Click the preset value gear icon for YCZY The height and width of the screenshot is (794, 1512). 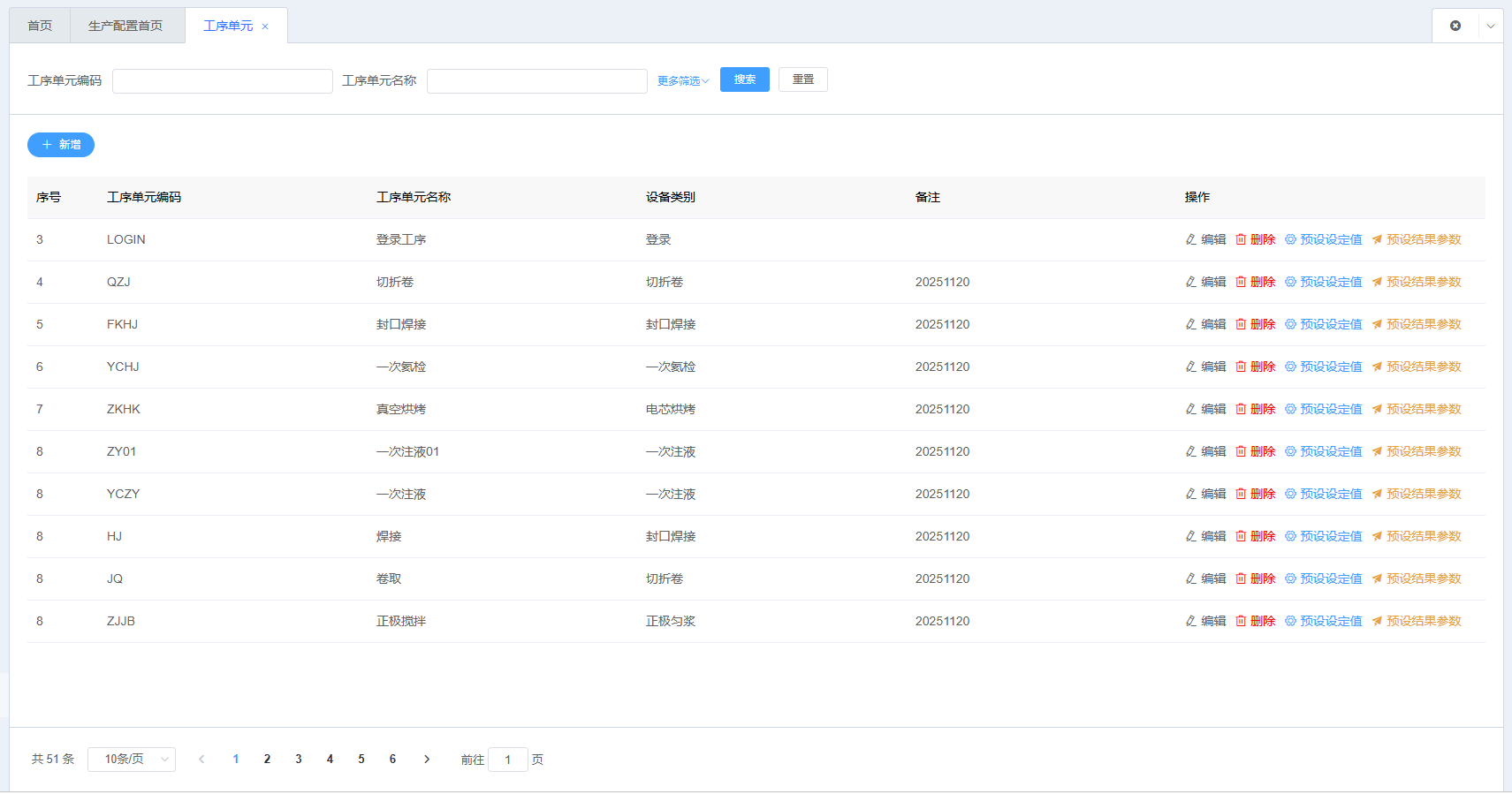(1290, 494)
